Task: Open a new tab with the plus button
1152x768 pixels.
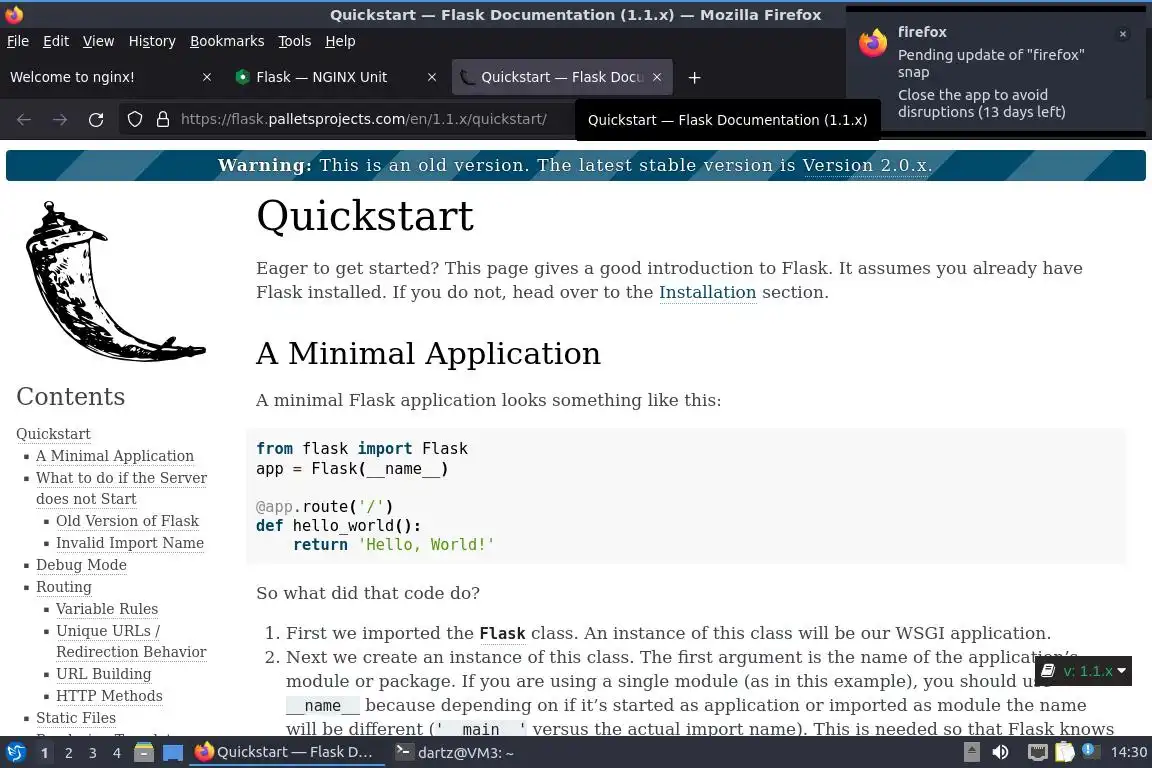Action: (694, 77)
